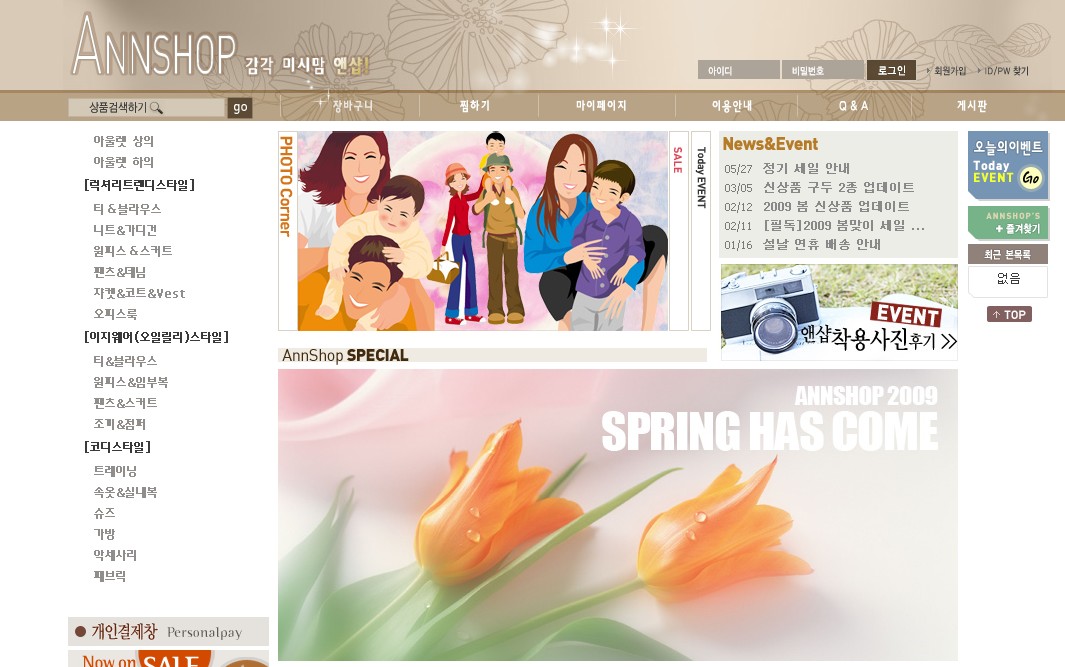Click the go search button
This screenshot has height=667, width=1065.
240,107
